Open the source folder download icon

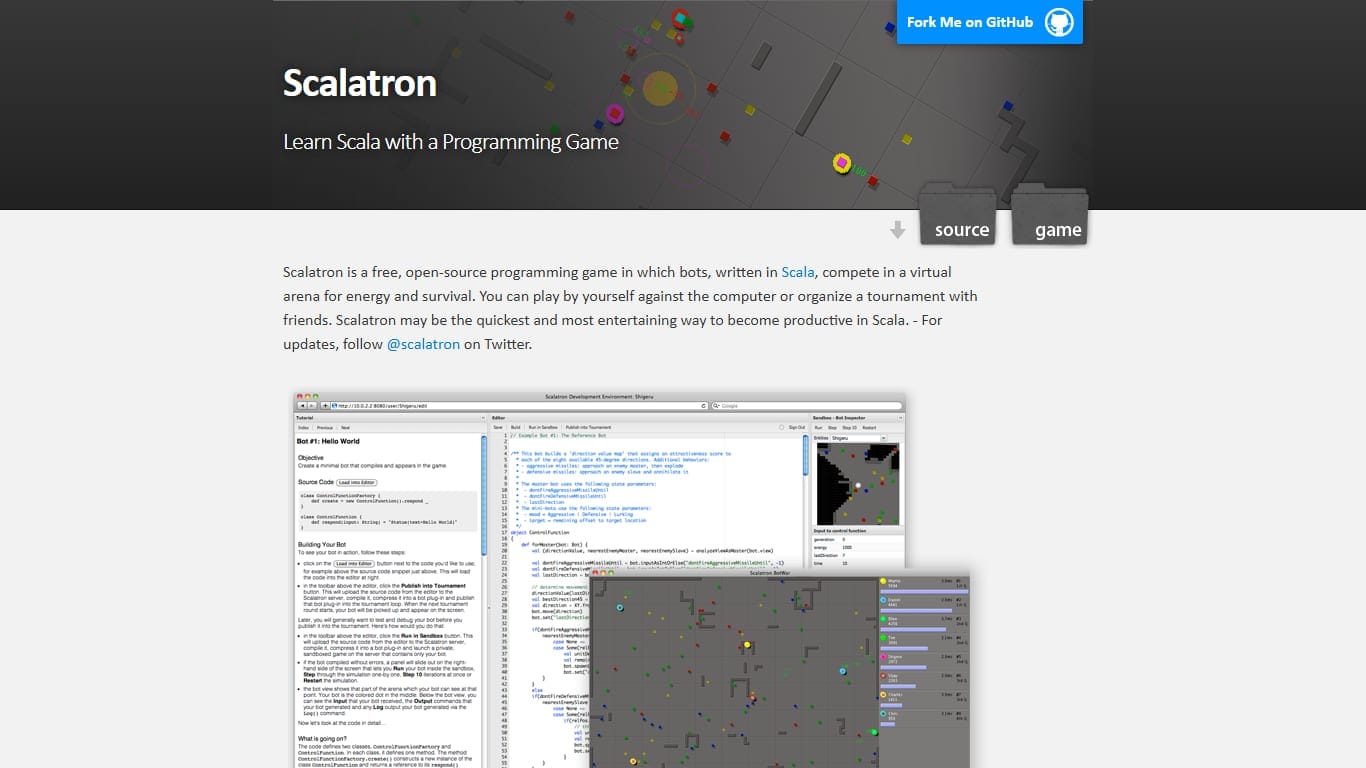[957, 213]
